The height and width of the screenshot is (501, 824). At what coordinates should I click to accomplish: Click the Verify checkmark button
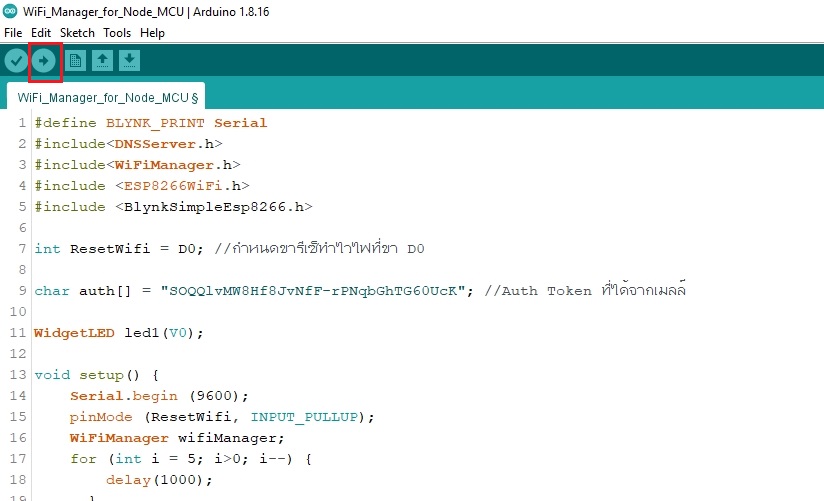pos(16,60)
